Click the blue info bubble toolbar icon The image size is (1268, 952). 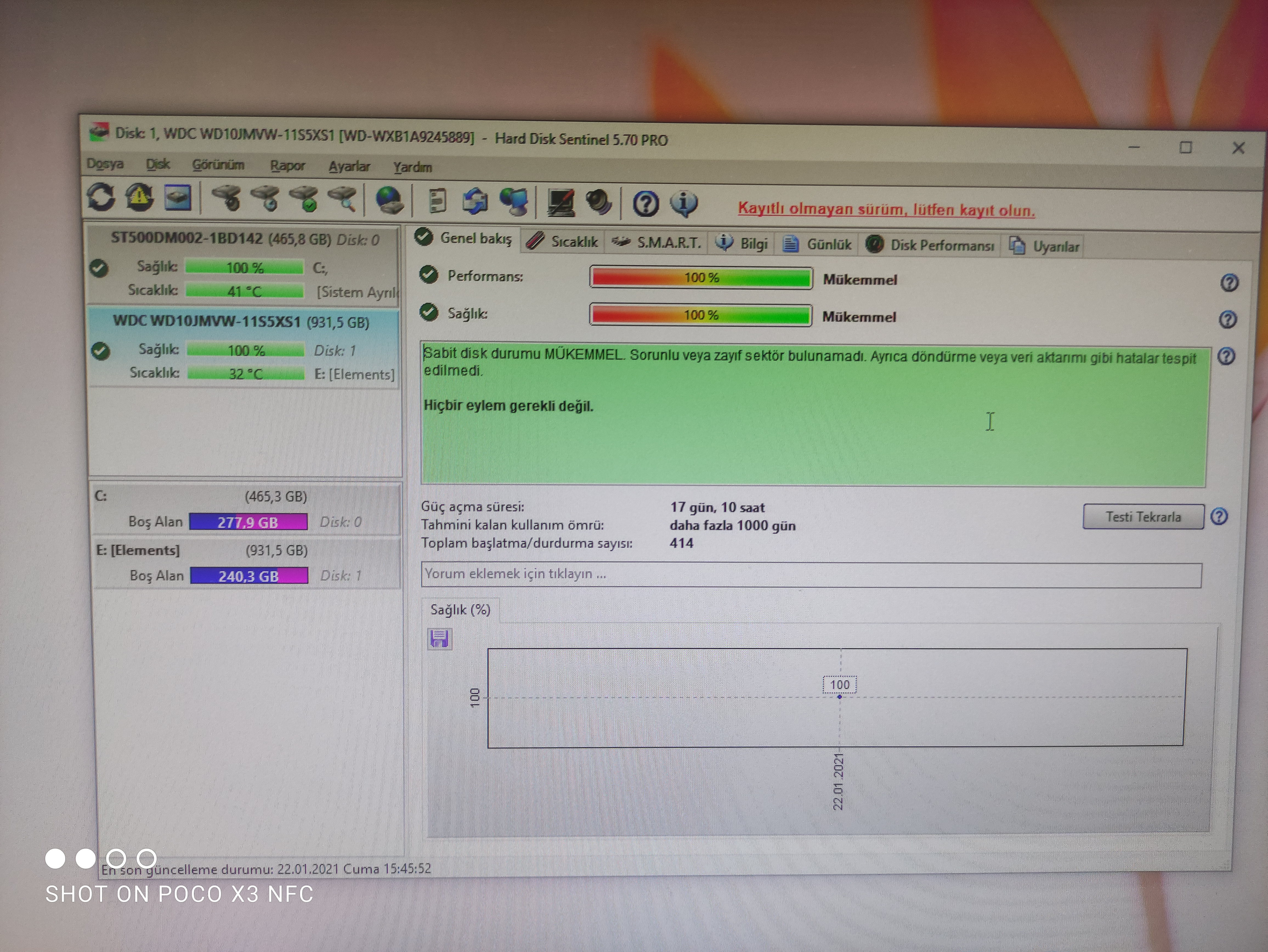coord(683,204)
